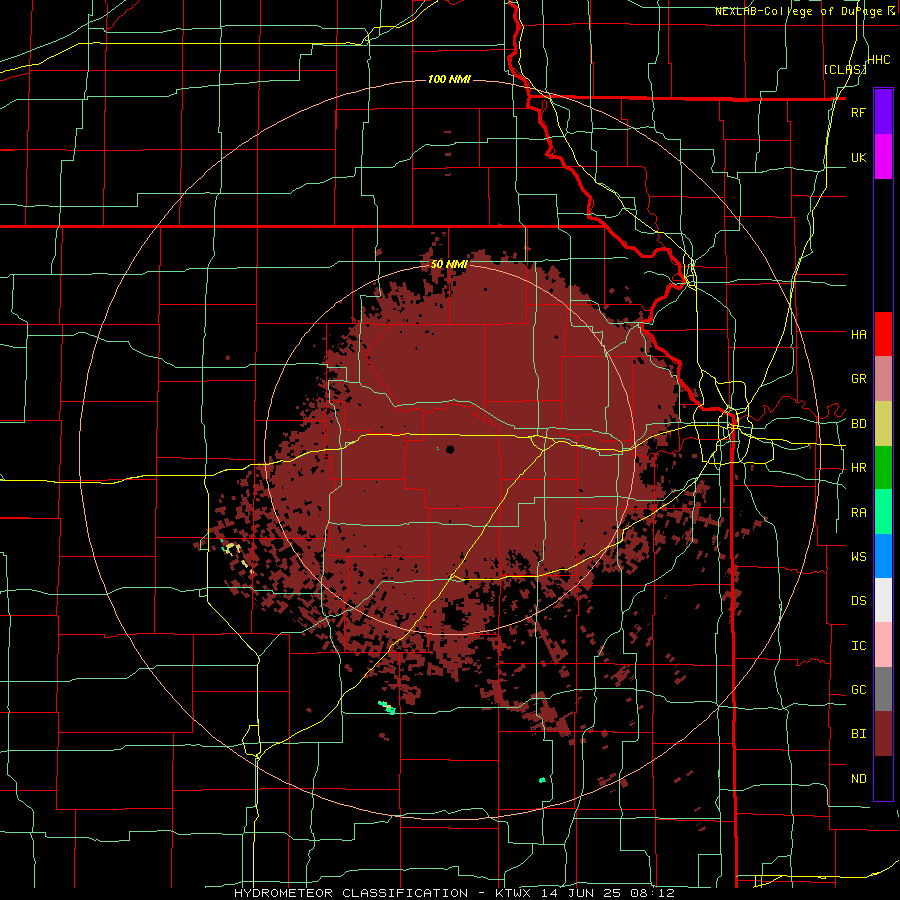The width and height of the screenshot is (900, 900).
Task: Click the RA legend label
Action: [x=858, y=513]
